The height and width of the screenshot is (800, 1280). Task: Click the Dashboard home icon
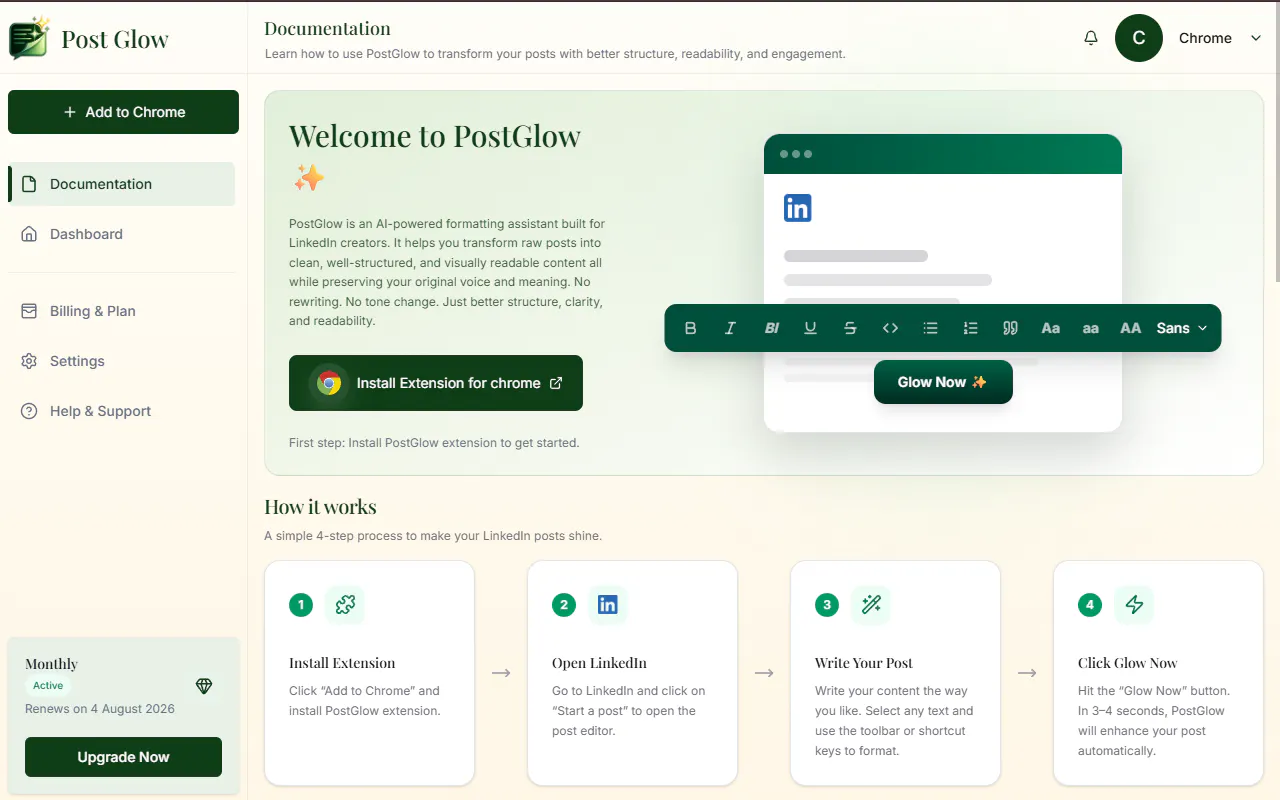29,234
